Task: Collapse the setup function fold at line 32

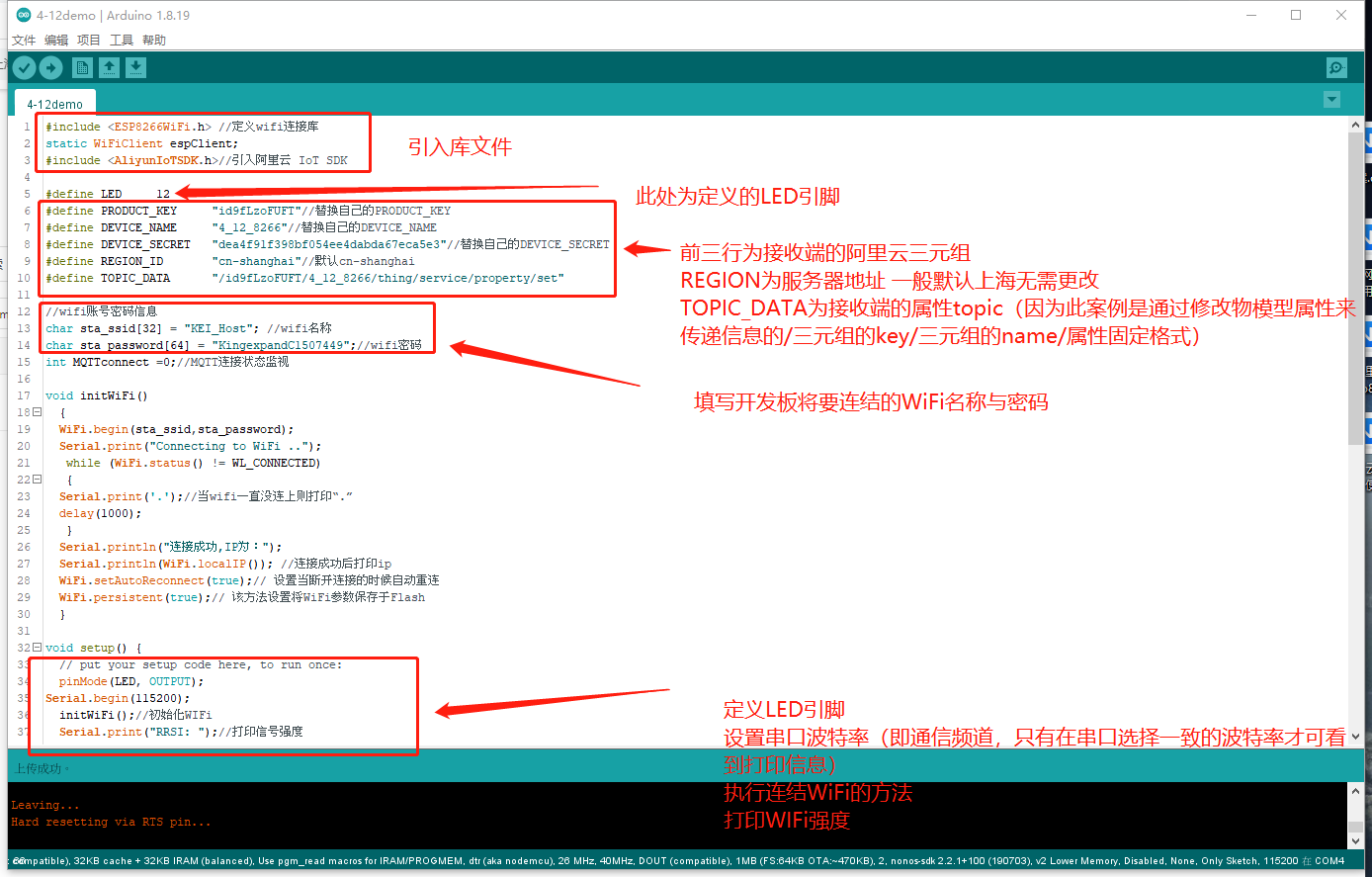Action: (38, 648)
